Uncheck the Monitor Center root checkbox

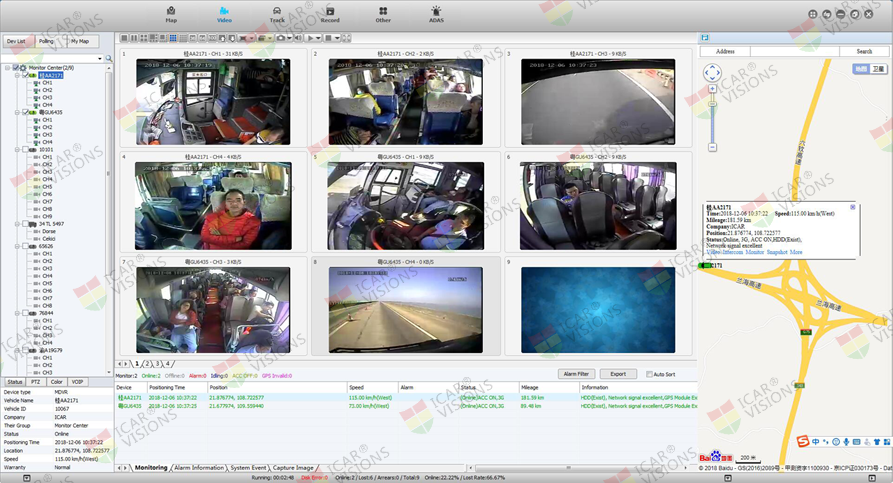pyautogui.click(x=16, y=68)
